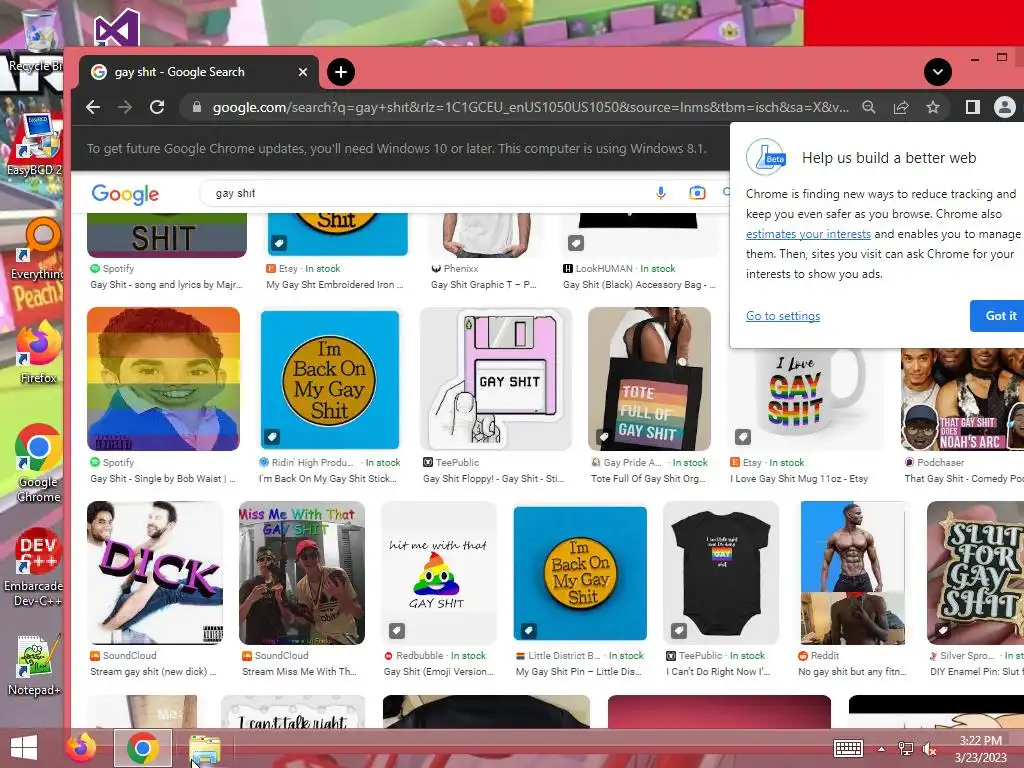Image resolution: width=1024 pixels, height=768 pixels.
Task: Open the Bob Waist rainbow album thumbnail
Action: coord(163,379)
